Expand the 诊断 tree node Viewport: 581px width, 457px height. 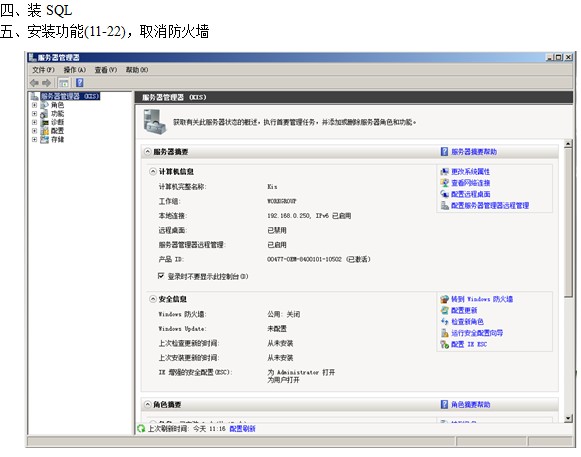(34, 122)
